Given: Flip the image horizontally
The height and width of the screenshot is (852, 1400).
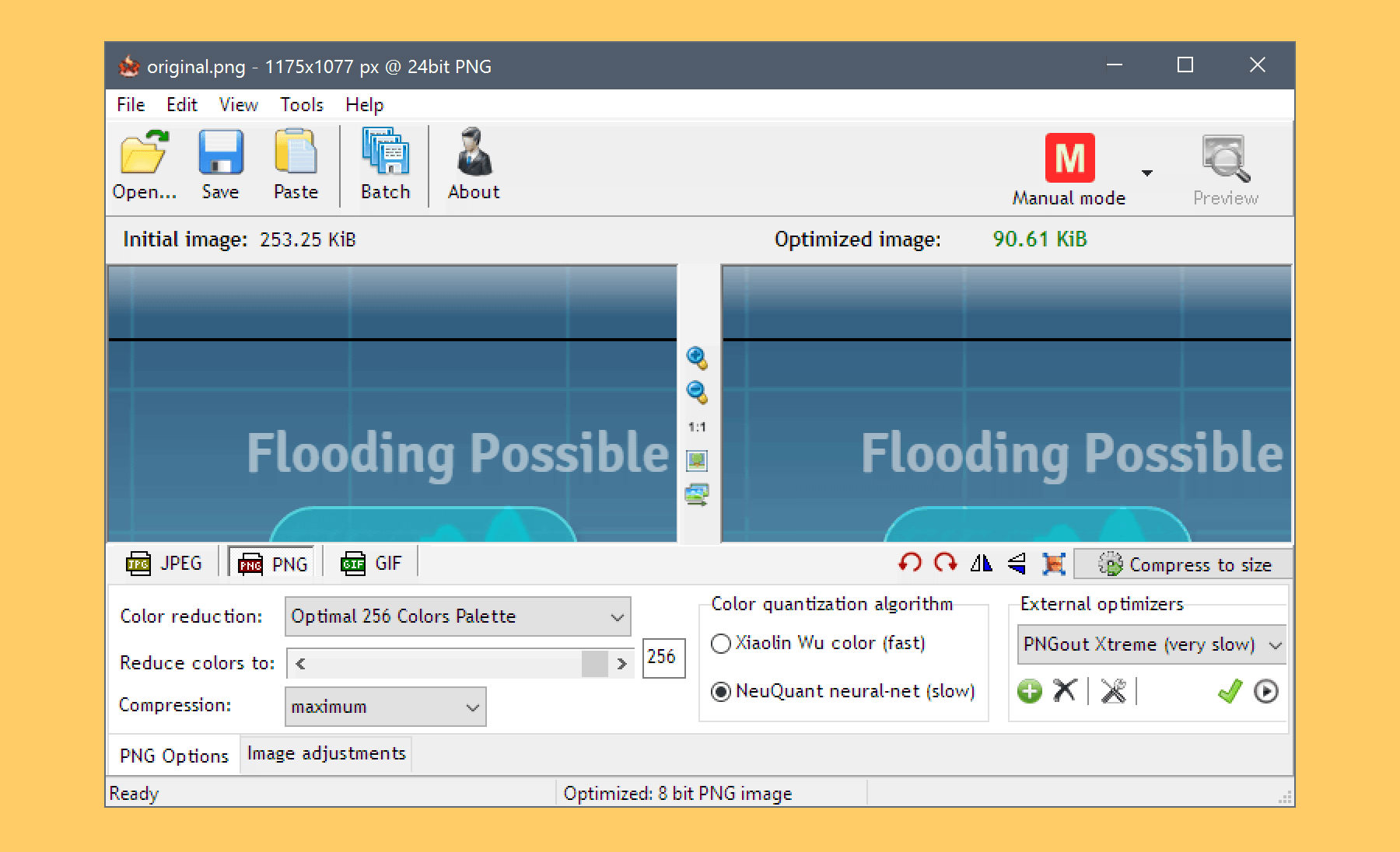Looking at the screenshot, I should point(981,563).
